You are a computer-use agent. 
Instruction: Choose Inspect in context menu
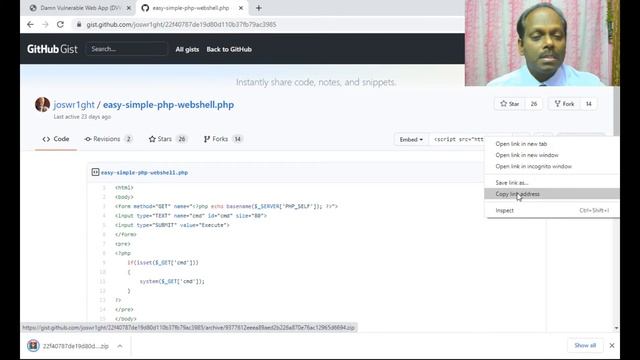pyautogui.click(x=551, y=210)
